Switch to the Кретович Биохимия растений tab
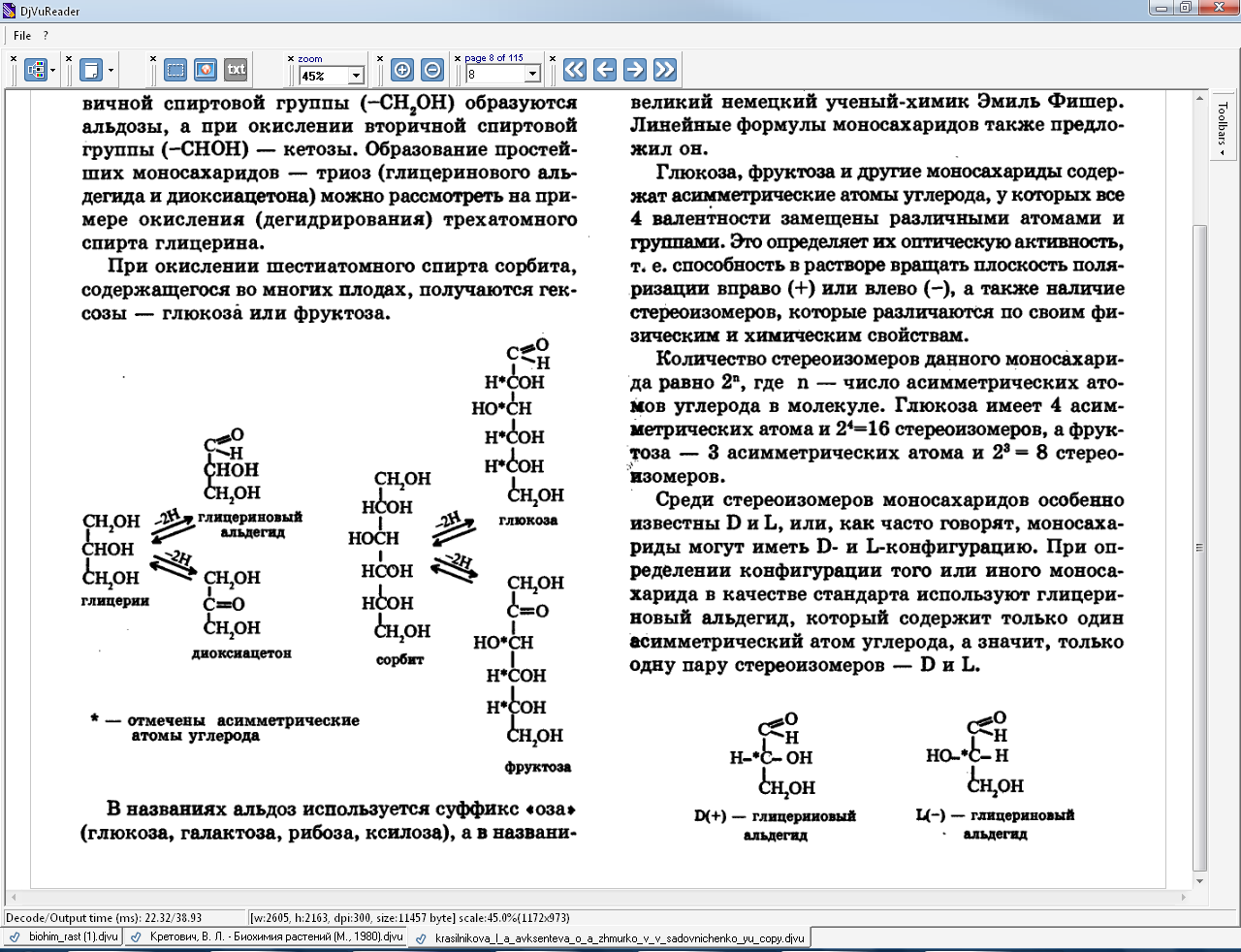Viewport: 1241px width, 952px height. pyautogui.click(x=267, y=937)
